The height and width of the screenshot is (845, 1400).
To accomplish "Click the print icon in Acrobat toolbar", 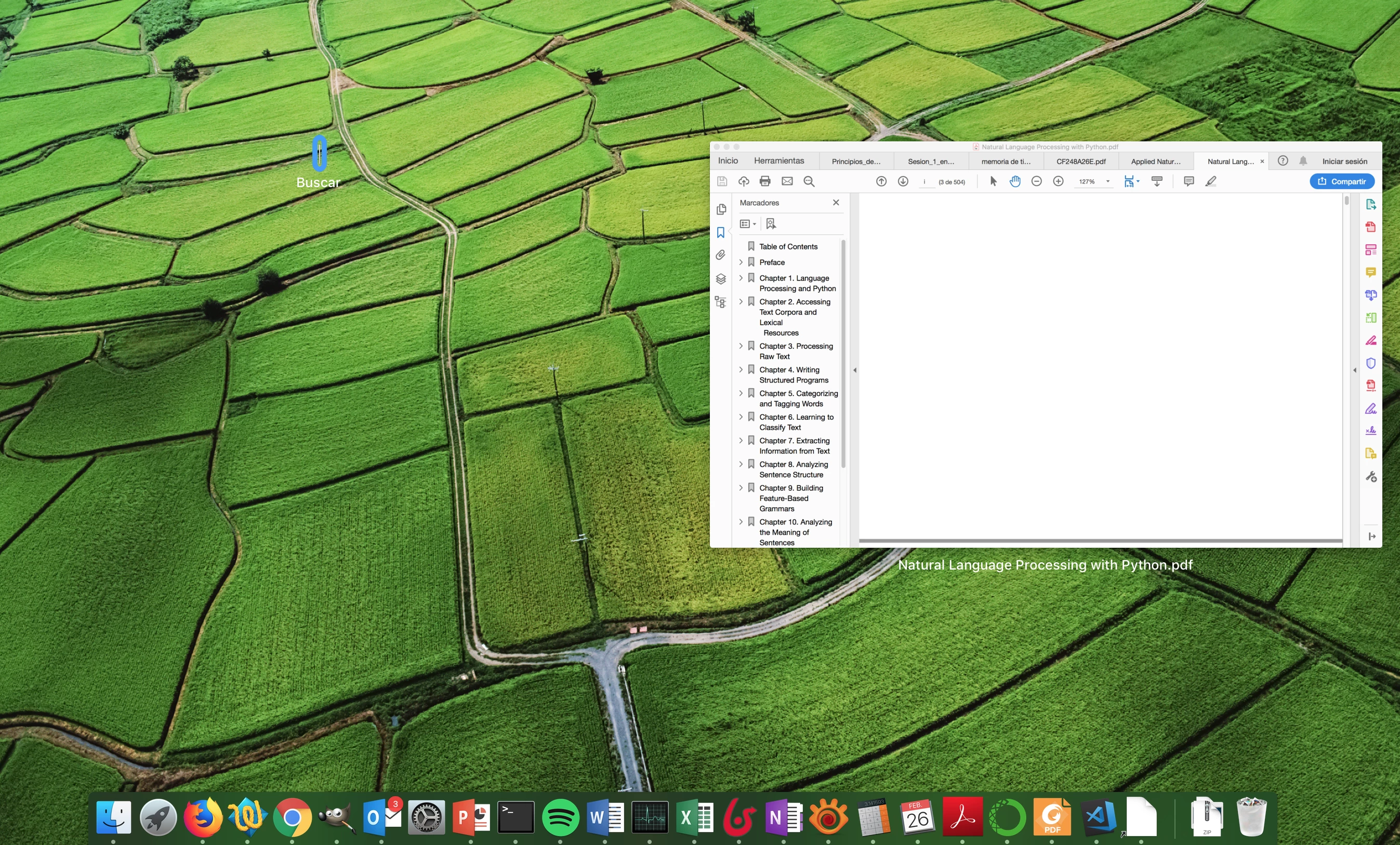I will tap(765, 181).
